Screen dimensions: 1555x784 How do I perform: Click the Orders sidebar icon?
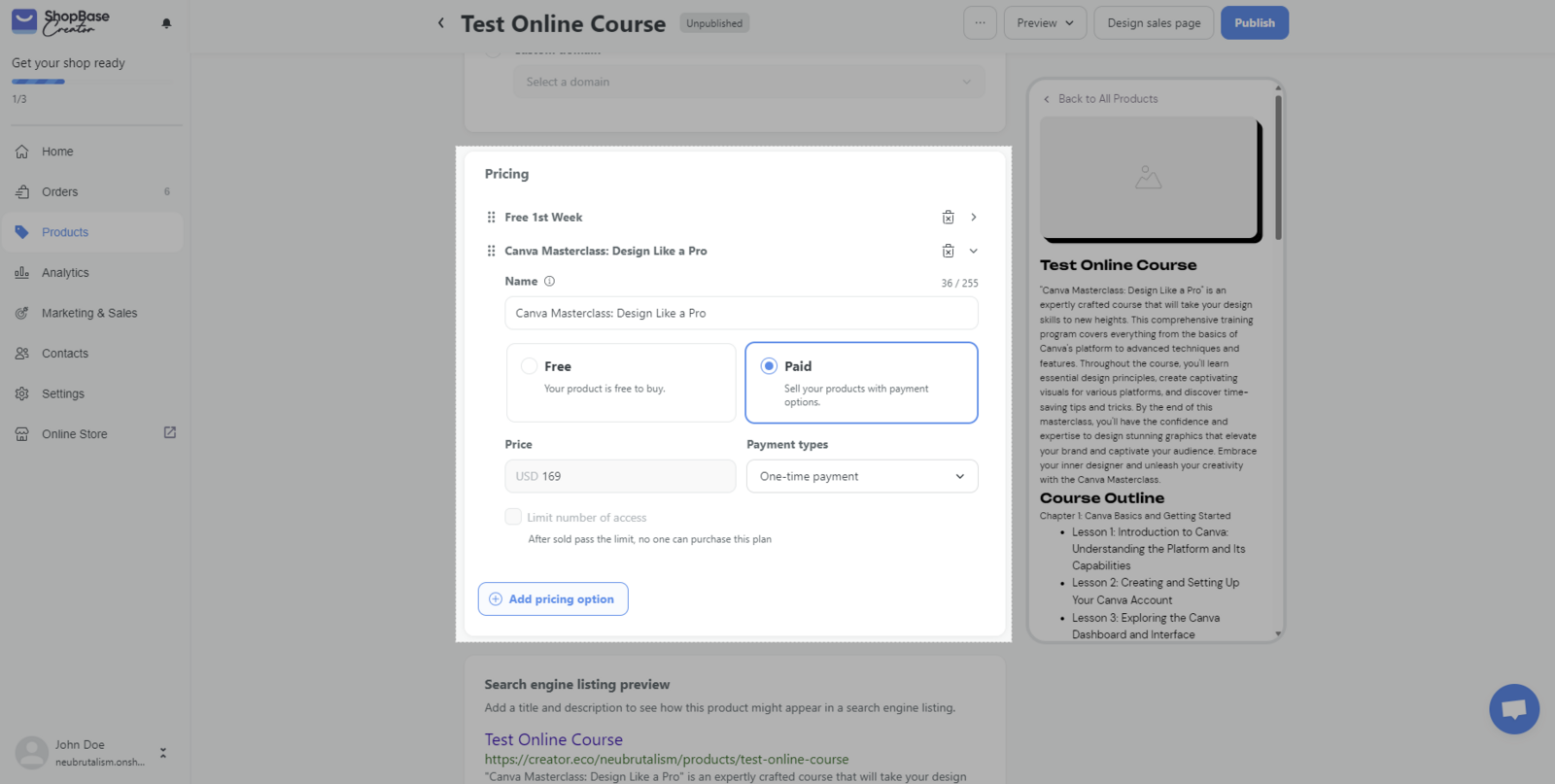click(22, 192)
